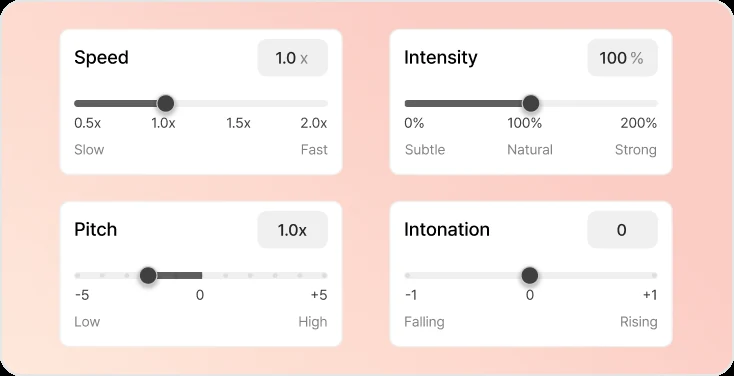This screenshot has width=734, height=376.
Task: Set Pitch to the +5 end
Action: pos(324,275)
